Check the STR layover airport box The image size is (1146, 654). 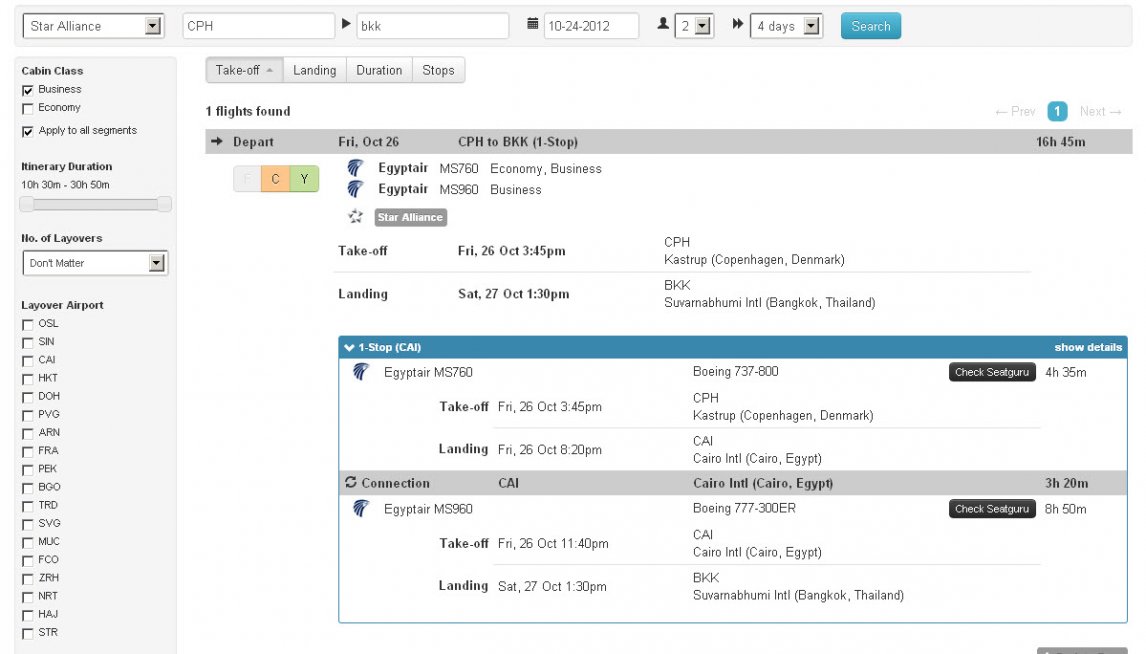click(x=28, y=634)
